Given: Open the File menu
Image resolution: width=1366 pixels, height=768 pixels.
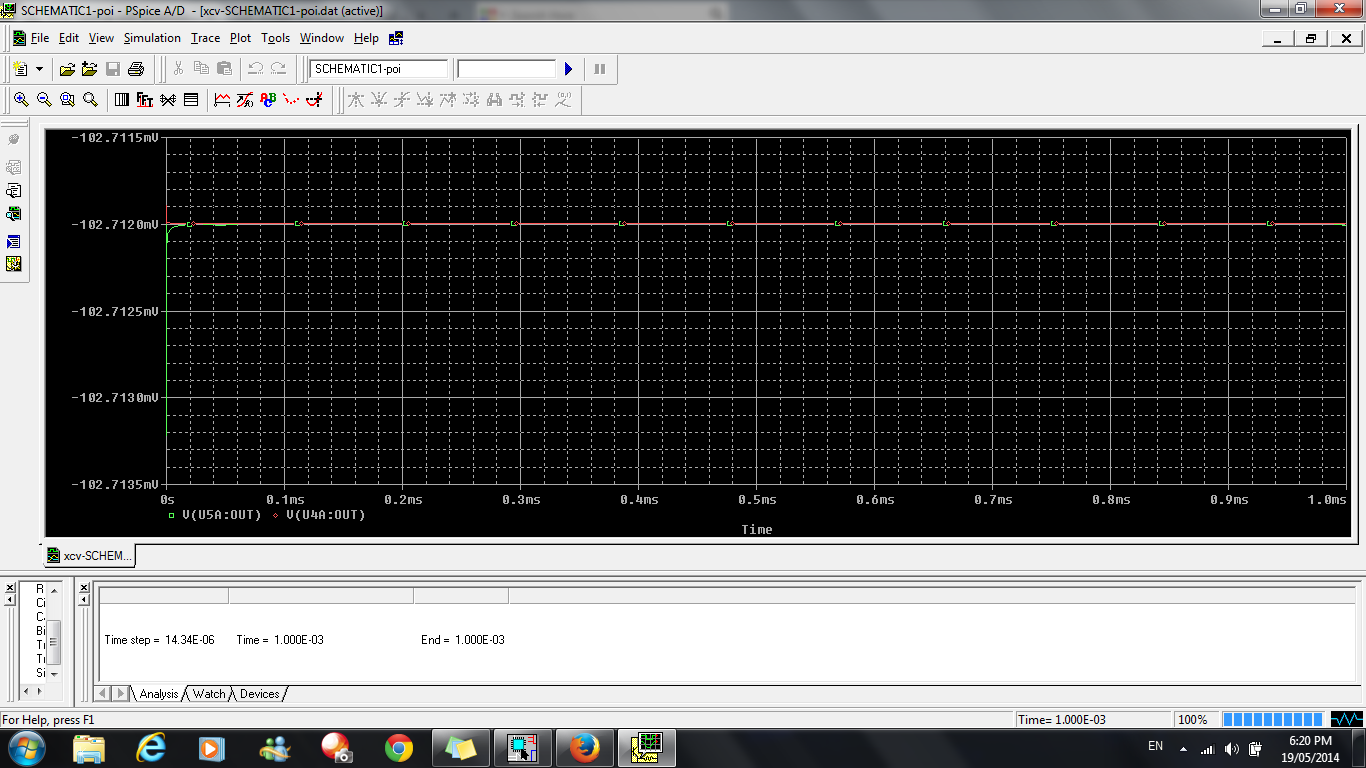Looking at the screenshot, I should click(40, 38).
